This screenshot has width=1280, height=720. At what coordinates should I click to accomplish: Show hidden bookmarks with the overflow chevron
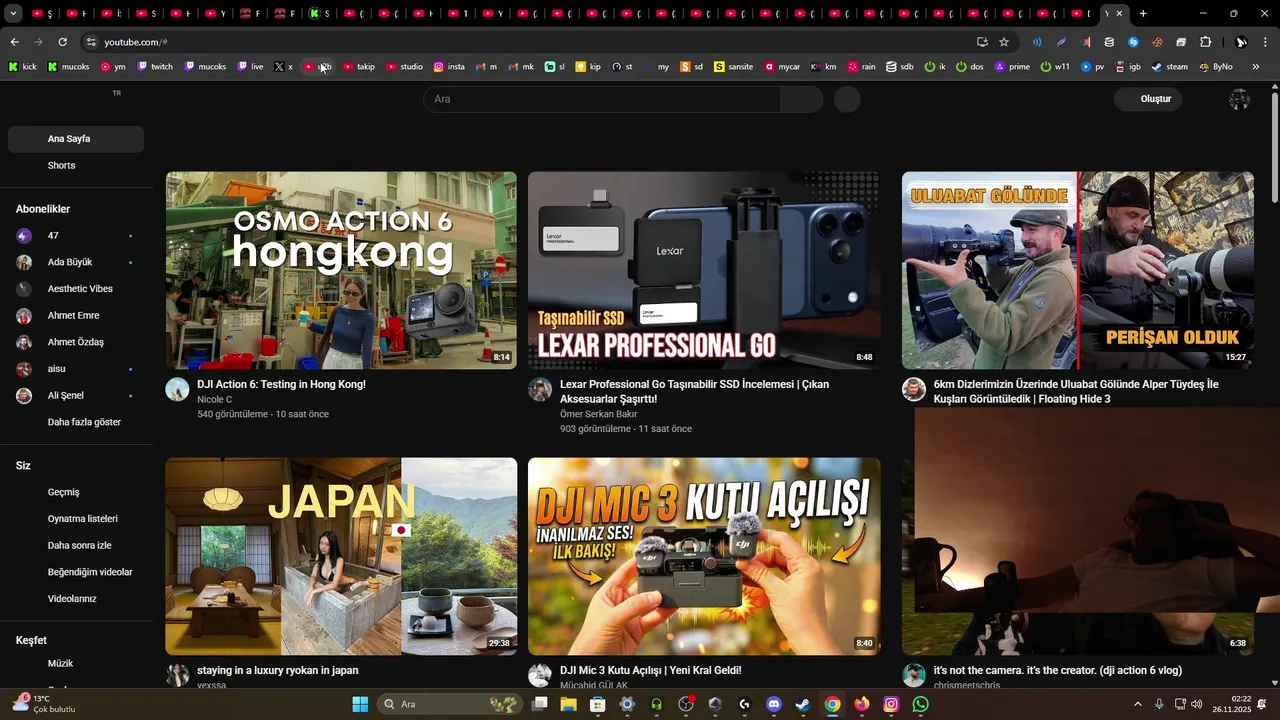(1256, 67)
